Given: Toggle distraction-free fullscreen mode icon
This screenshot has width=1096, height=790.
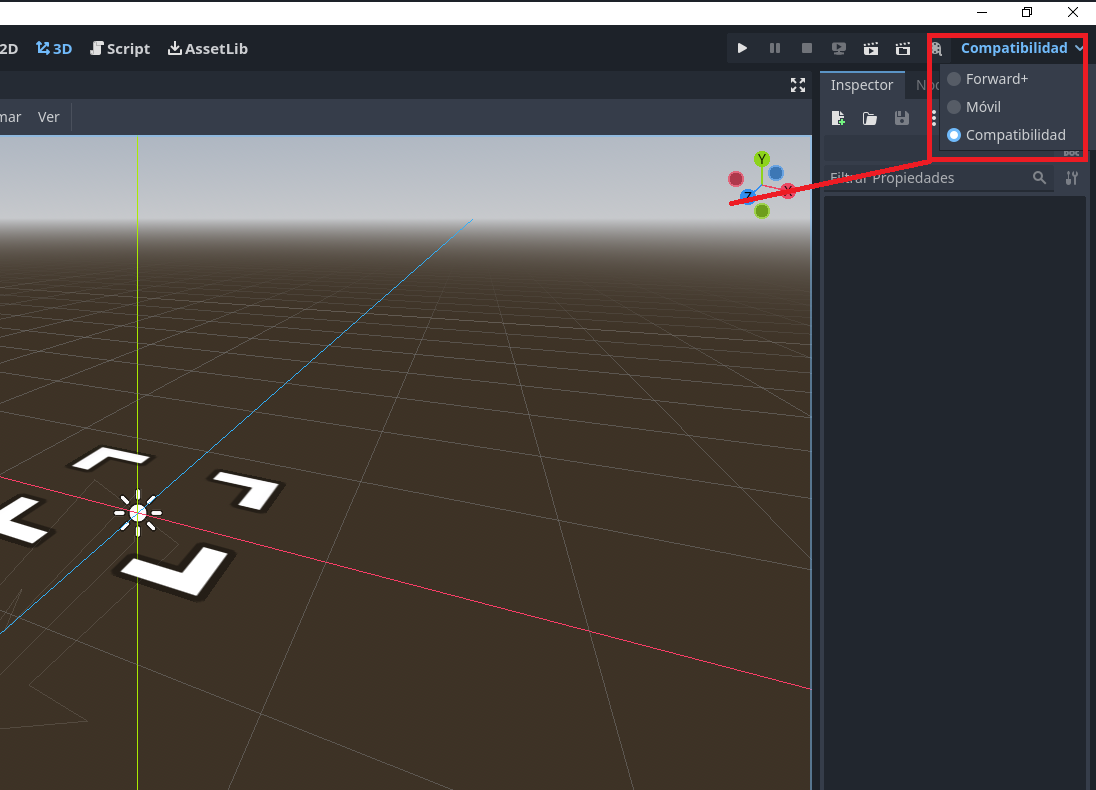Looking at the screenshot, I should [x=798, y=85].
